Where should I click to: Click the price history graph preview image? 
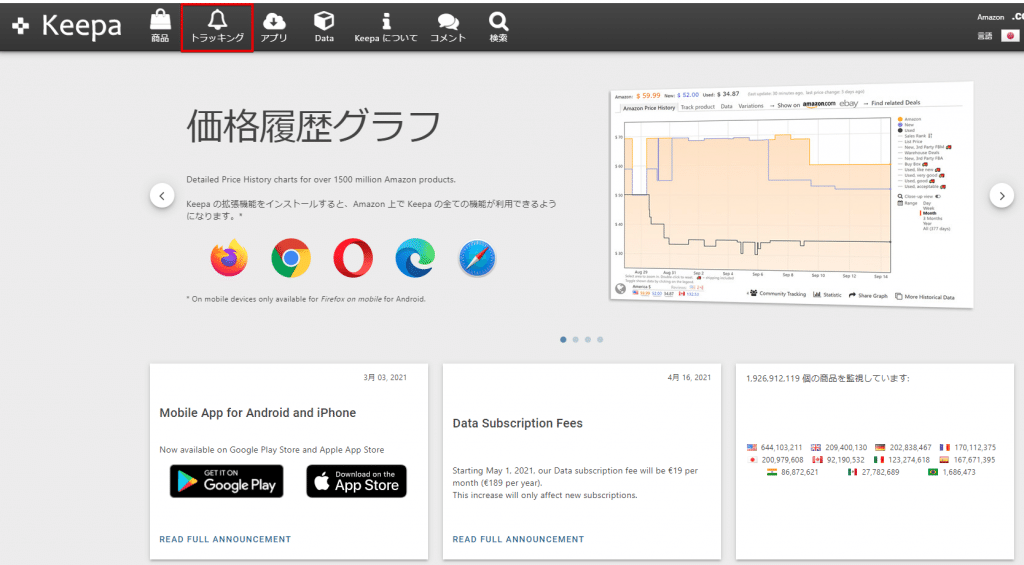coord(790,196)
